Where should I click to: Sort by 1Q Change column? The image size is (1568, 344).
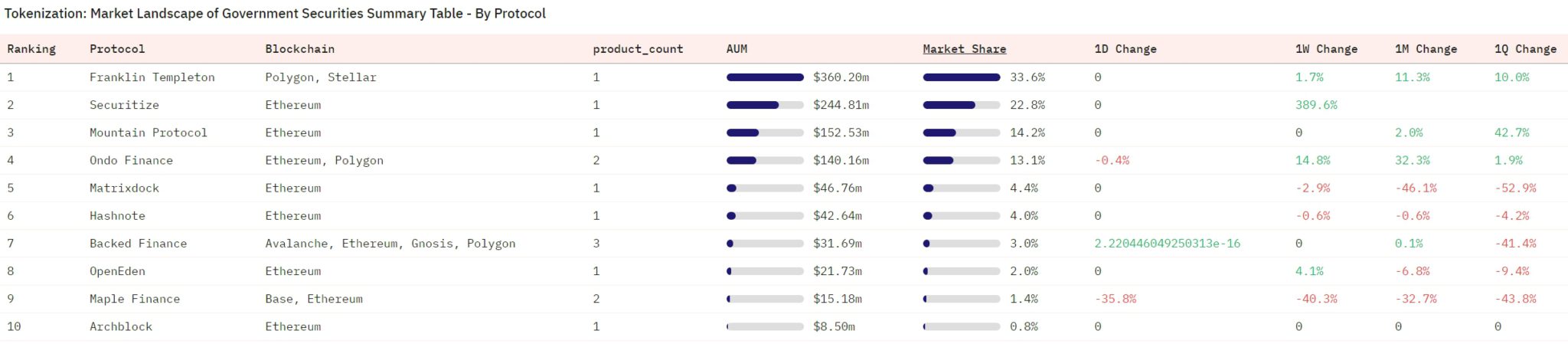pos(1525,49)
